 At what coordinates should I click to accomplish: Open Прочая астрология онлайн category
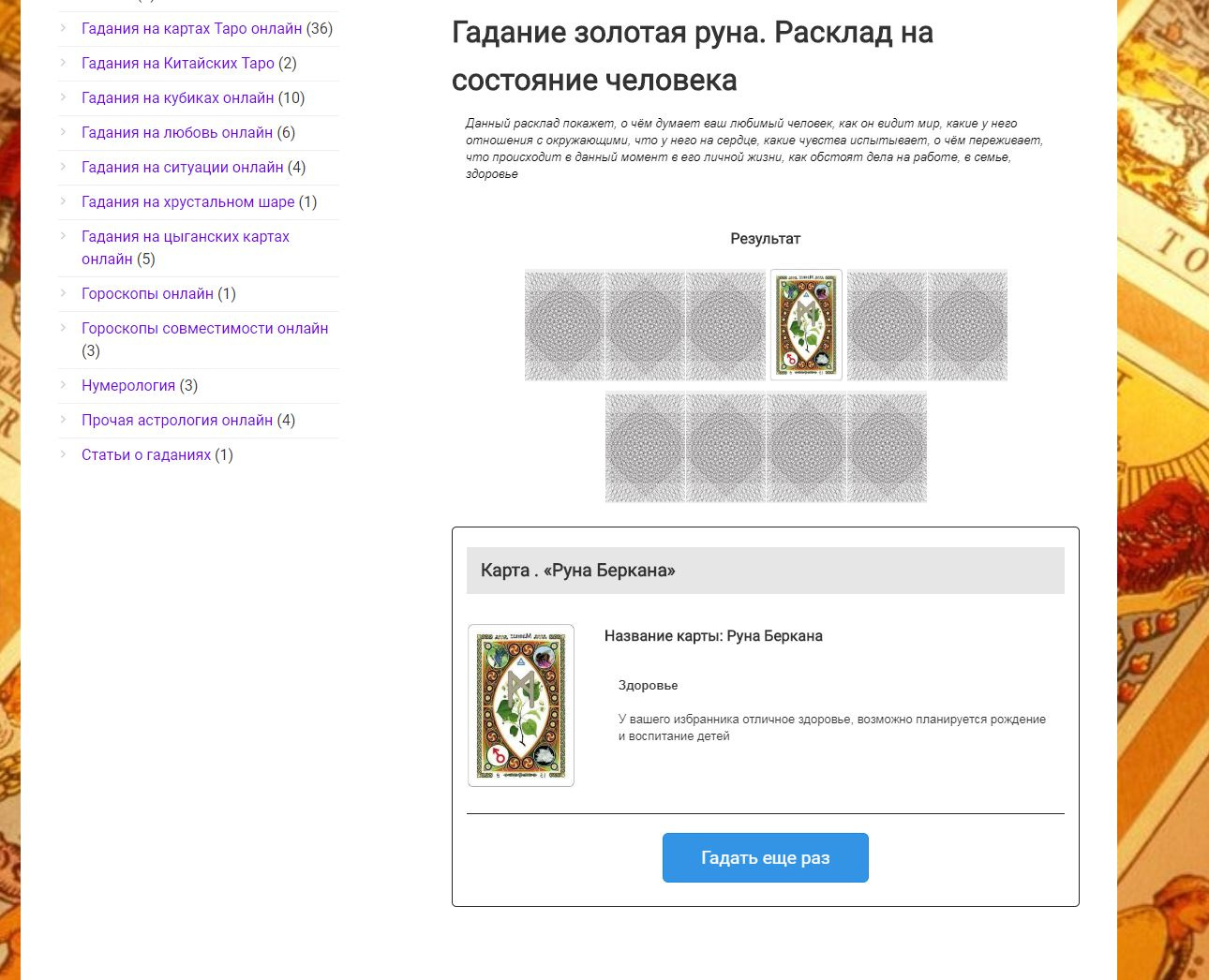pyautogui.click(x=177, y=420)
